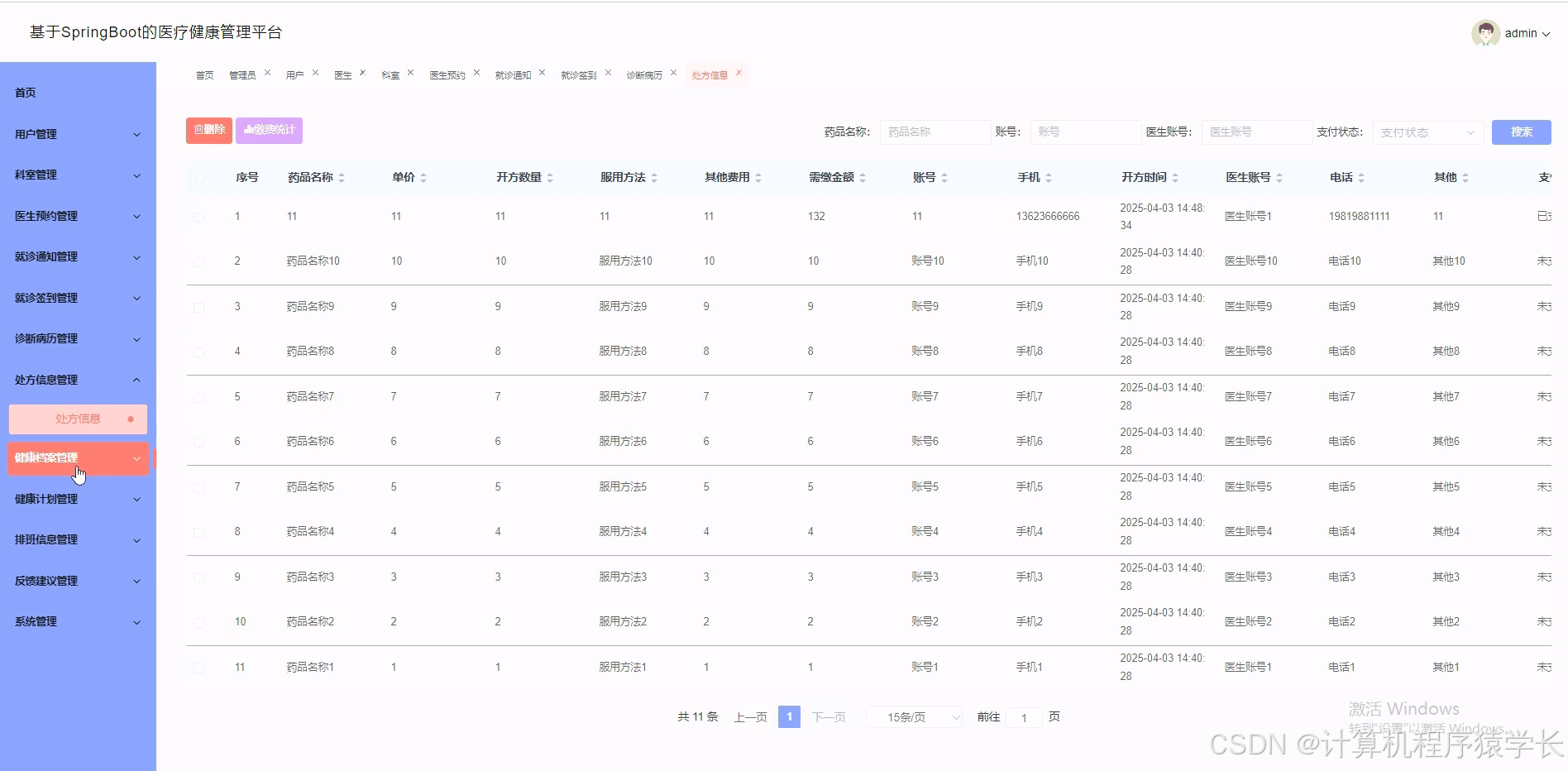
Task: Open the 首页 tab
Action: pos(204,74)
